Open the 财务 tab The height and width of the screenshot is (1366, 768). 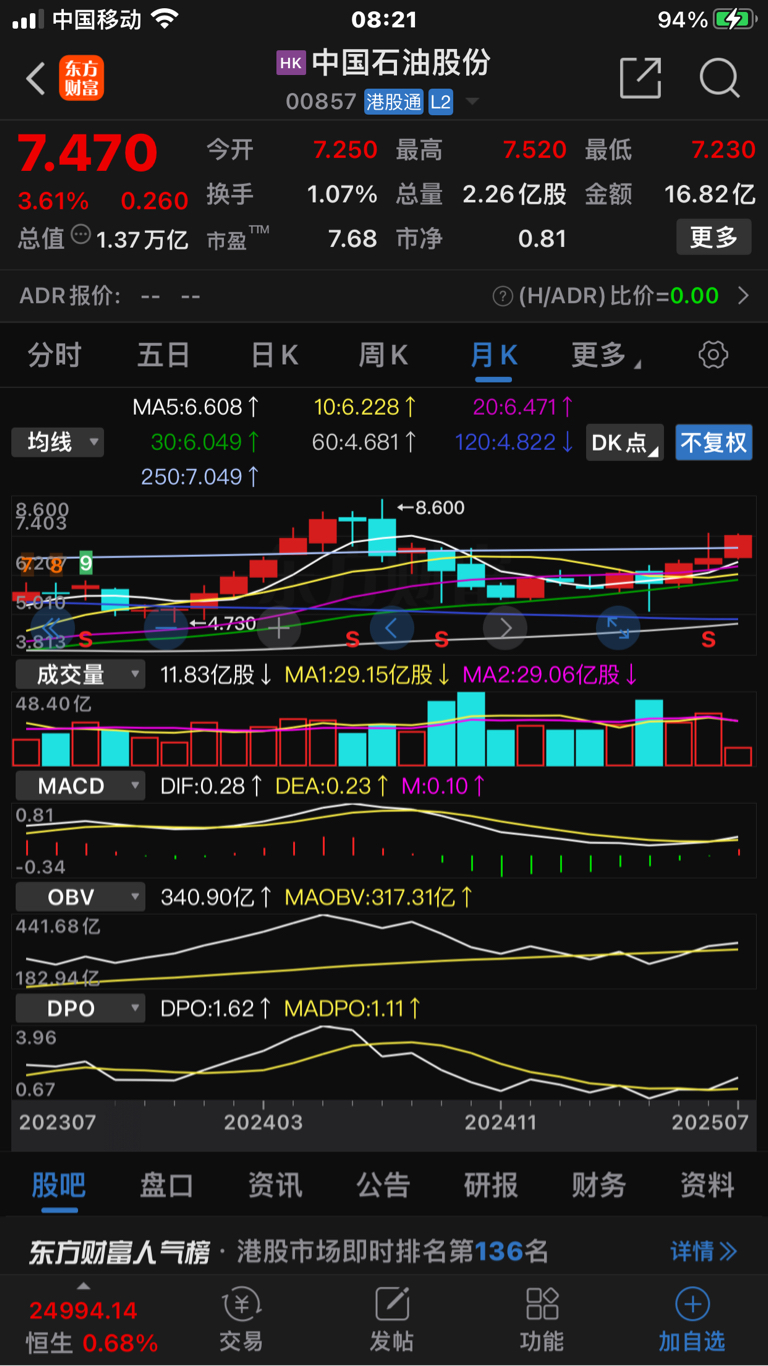click(599, 1186)
